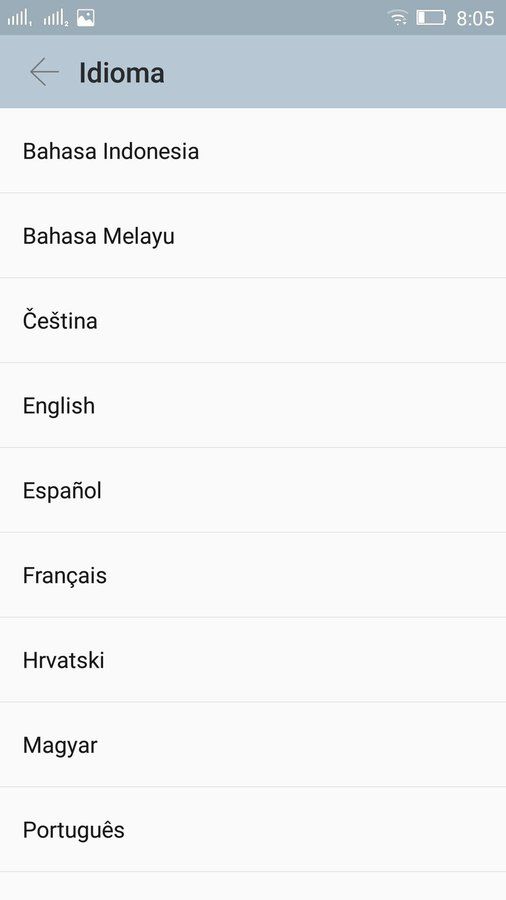This screenshot has width=506, height=900.
Task: Tap the back arrow next to Idioma
Action: pyautogui.click(x=44, y=73)
